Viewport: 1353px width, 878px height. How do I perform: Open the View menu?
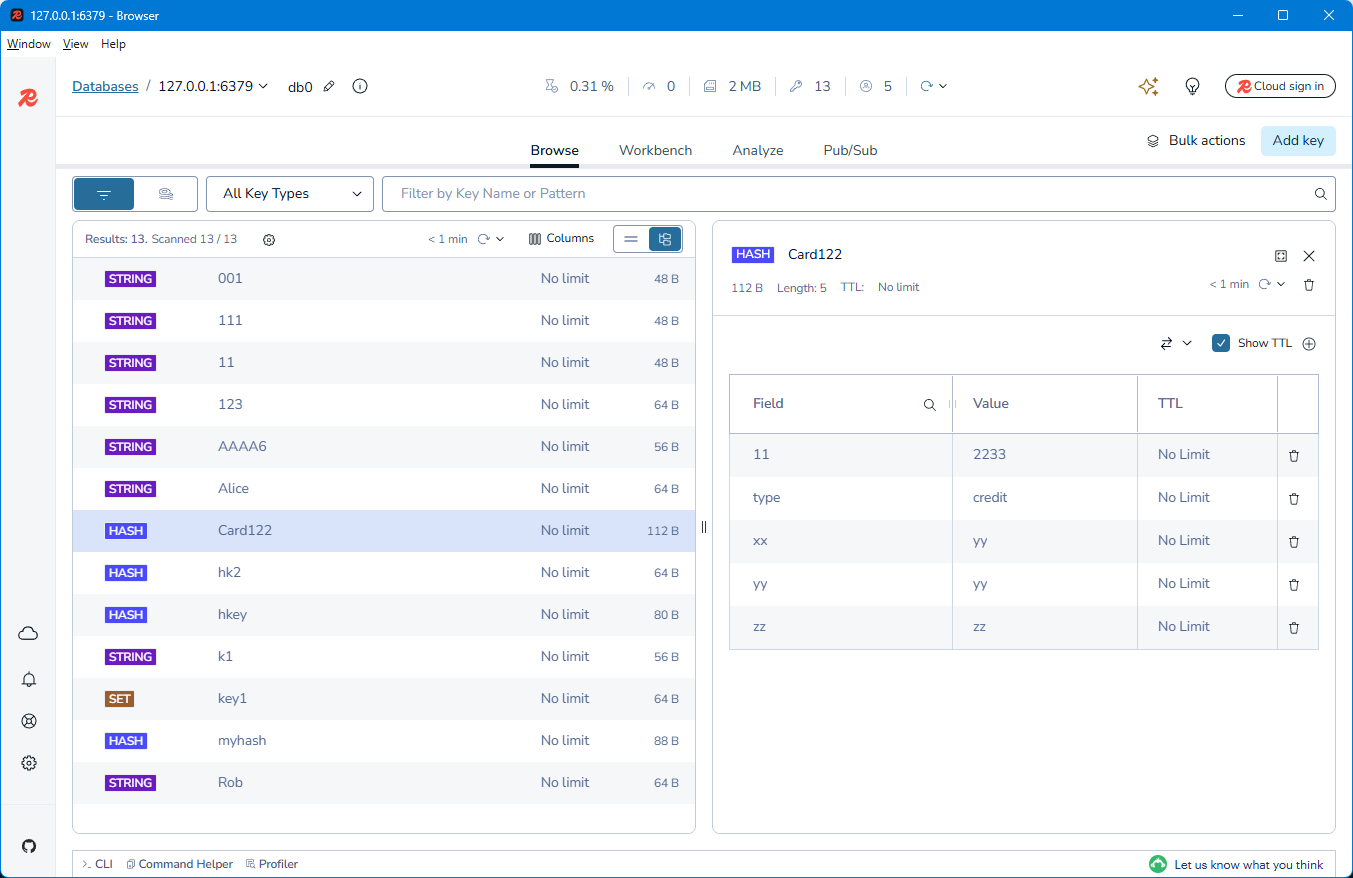(75, 44)
